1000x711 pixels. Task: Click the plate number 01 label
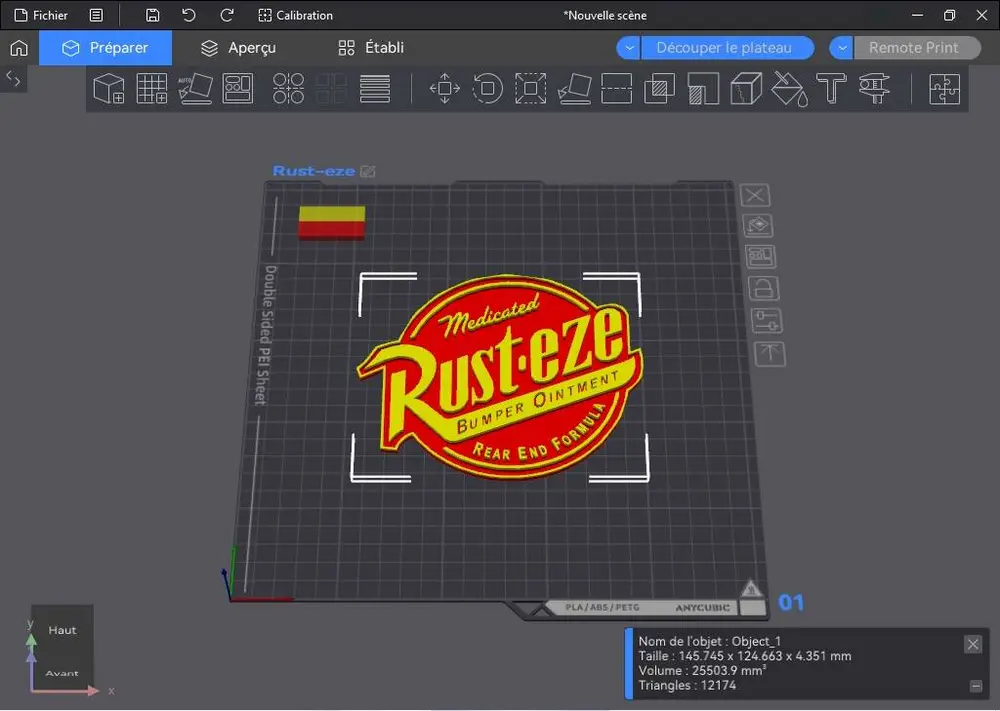(791, 603)
